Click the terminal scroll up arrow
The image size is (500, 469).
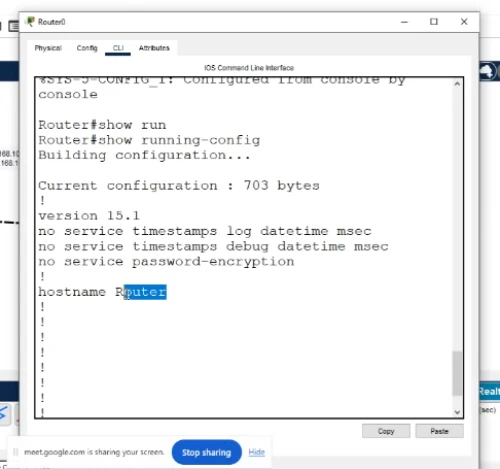click(457, 84)
